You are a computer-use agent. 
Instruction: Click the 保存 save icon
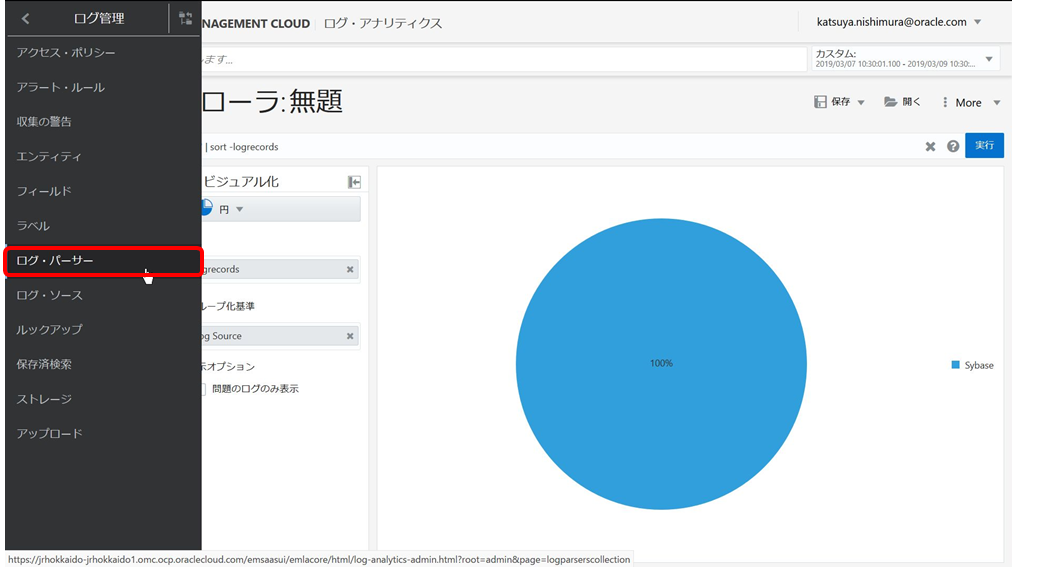(x=820, y=102)
